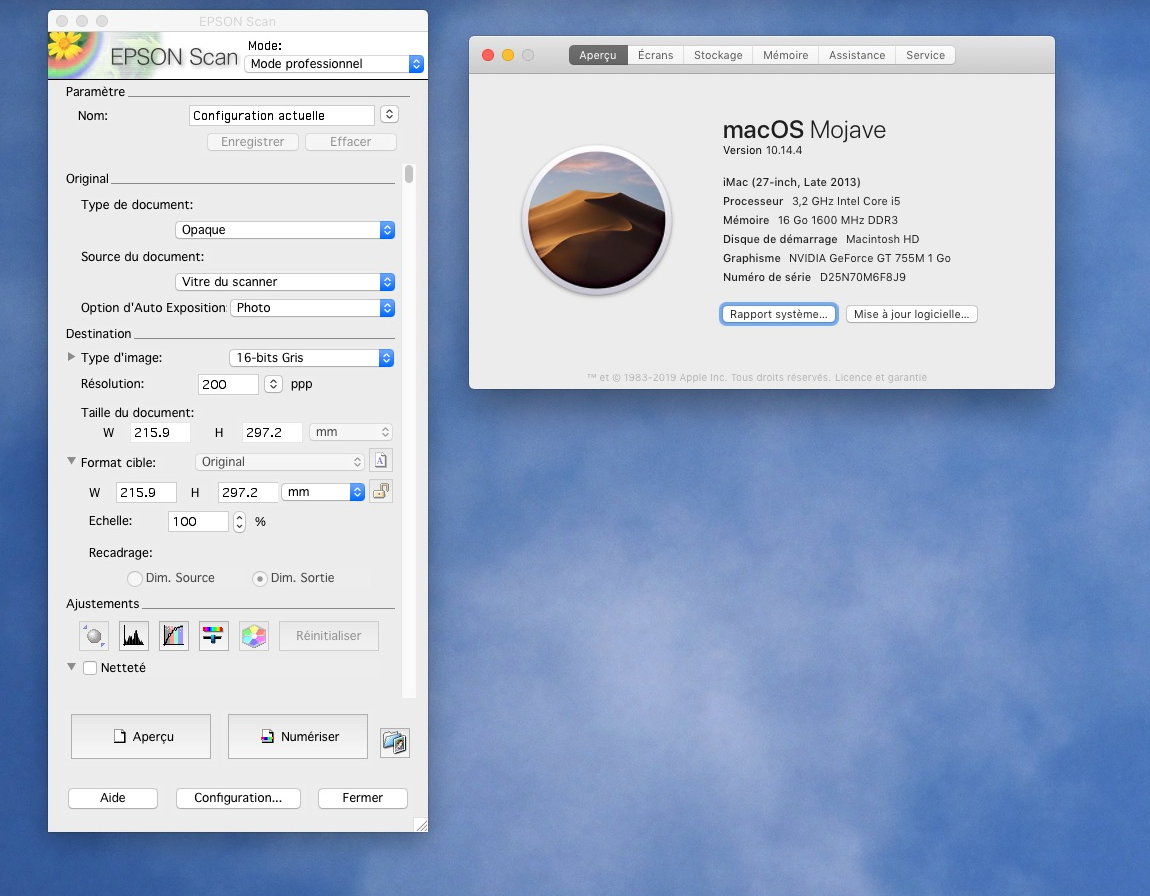This screenshot has width=1150, height=896.
Task: Click the Nom configuration name field
Action: click(x=282, y=115)
